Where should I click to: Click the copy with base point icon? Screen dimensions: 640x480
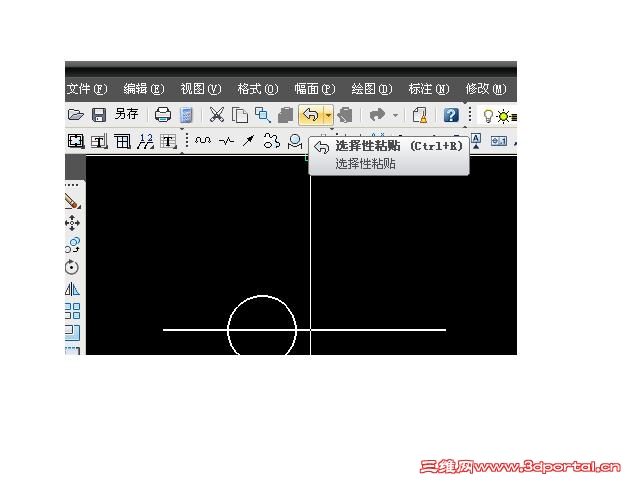pyautogui.click(x=262, y=115)
